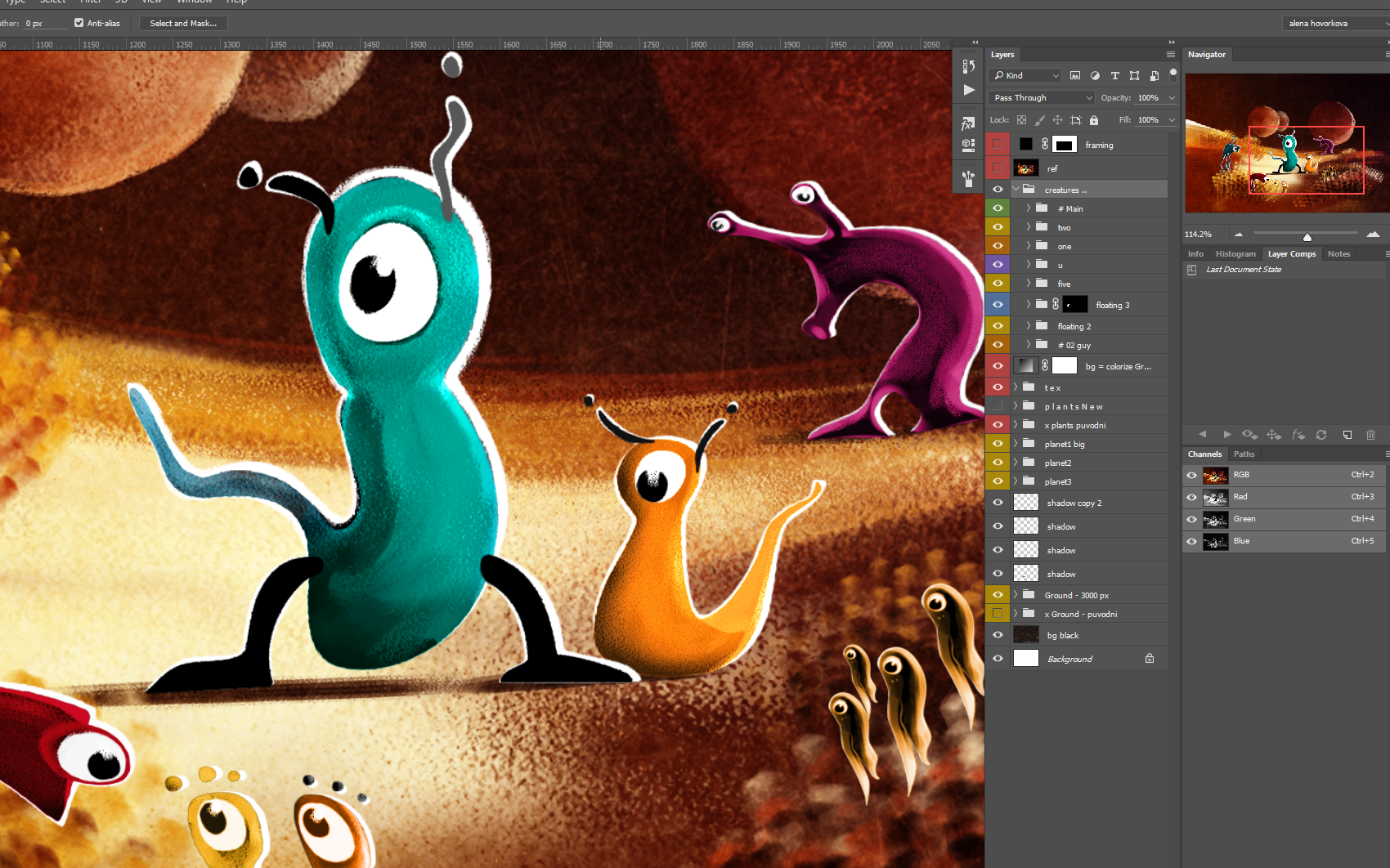Filter layers by shape layers icon

pyautogui.click(x=1134, y=75)
